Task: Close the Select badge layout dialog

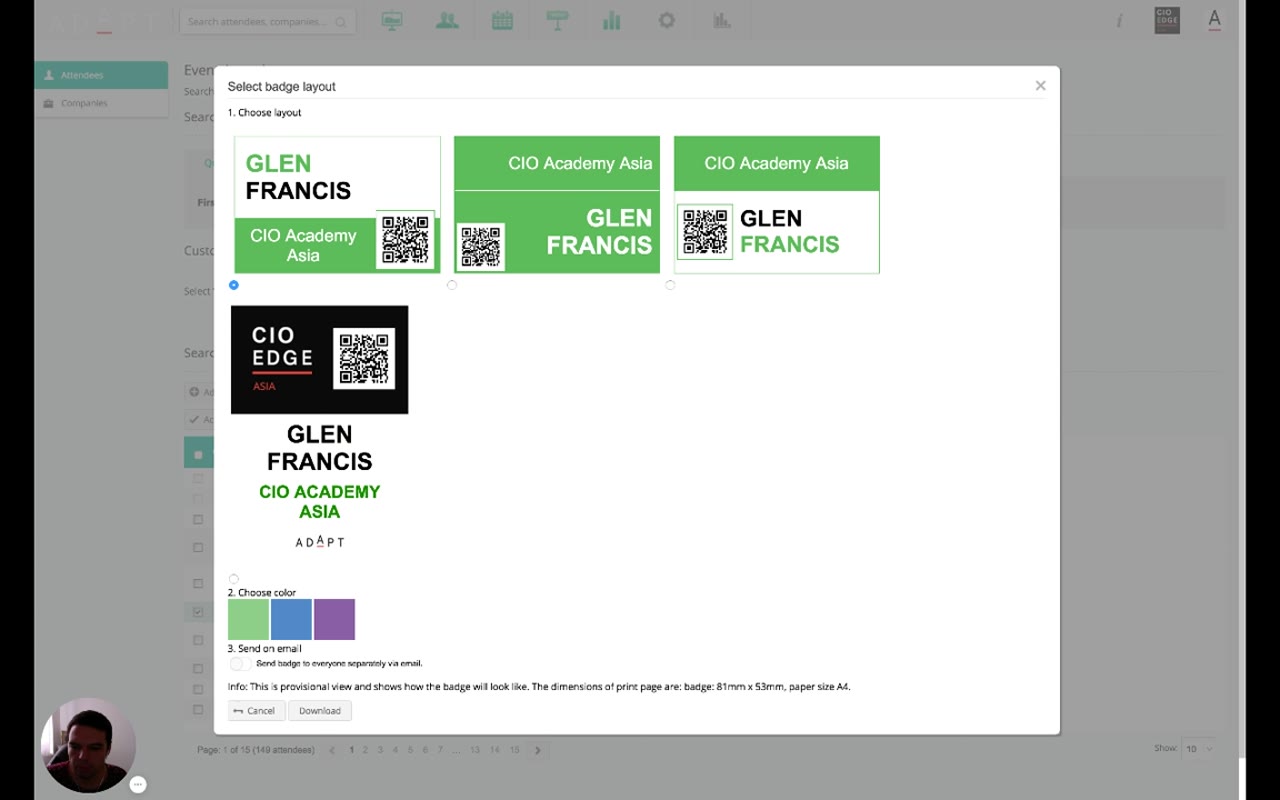Action: (1040, 86)
